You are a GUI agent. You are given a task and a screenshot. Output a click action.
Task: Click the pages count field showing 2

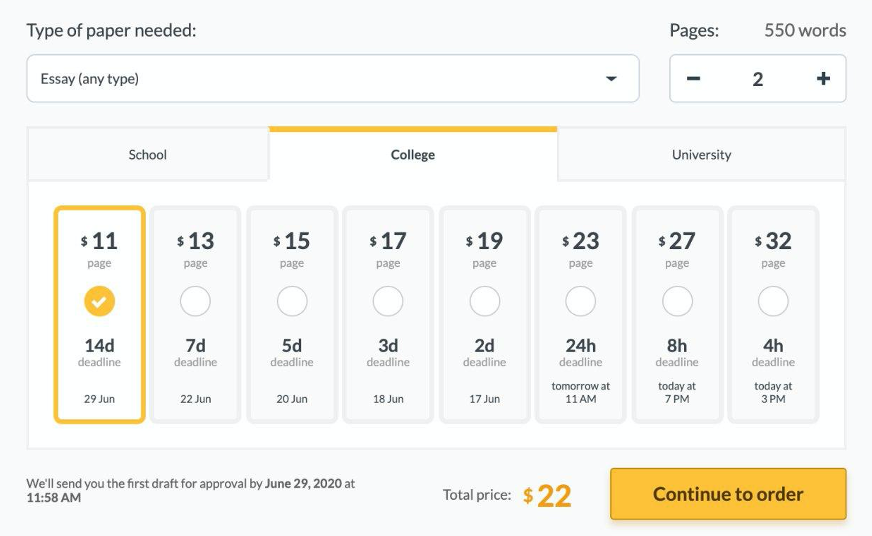pos(758,79)
